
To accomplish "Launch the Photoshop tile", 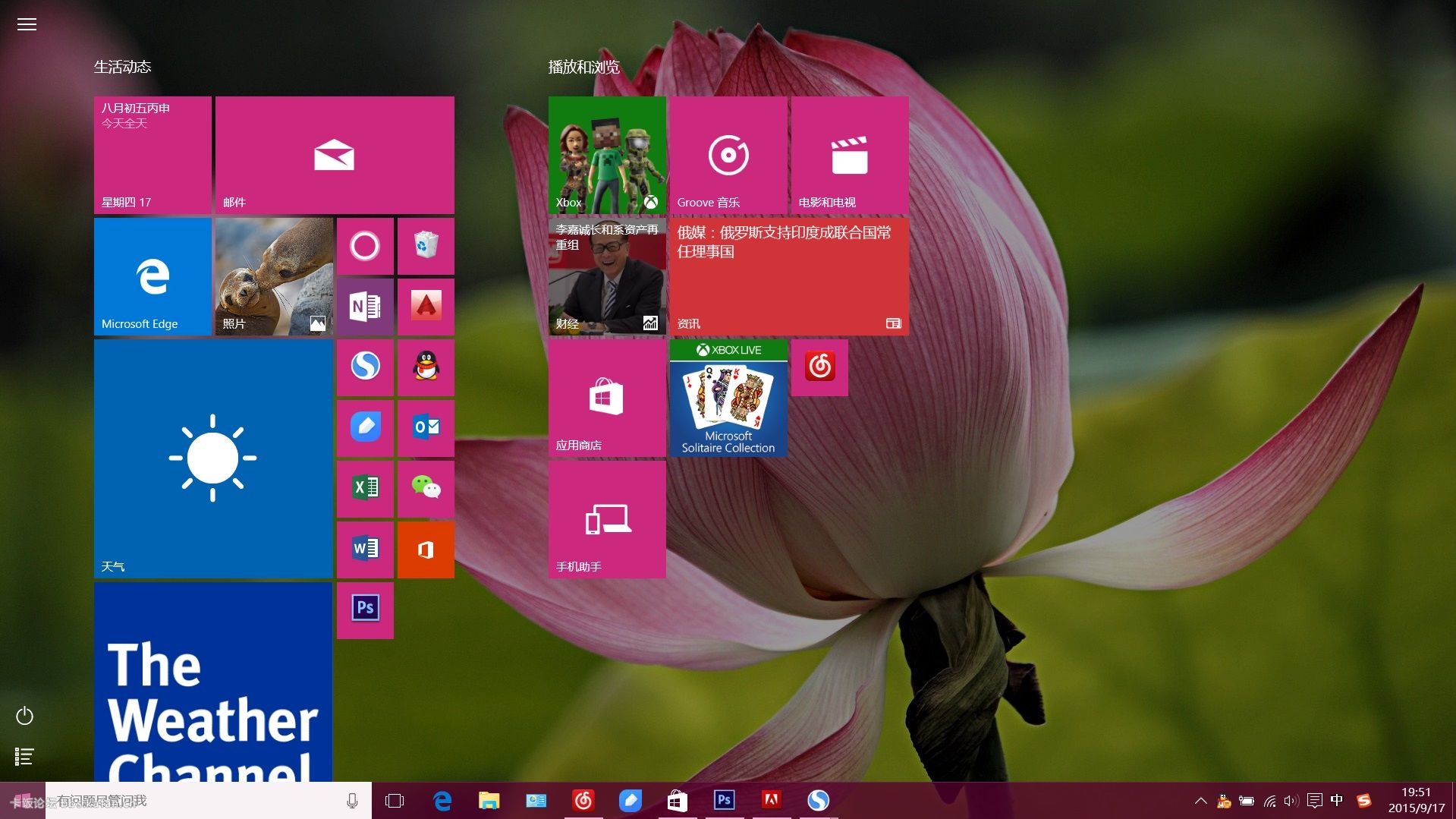I will [x=365, y=610].
